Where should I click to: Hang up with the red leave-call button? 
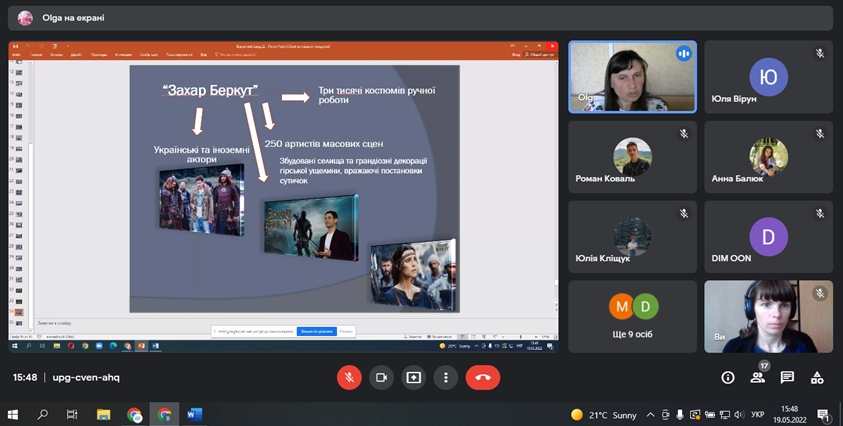click(x=483, y=377)
